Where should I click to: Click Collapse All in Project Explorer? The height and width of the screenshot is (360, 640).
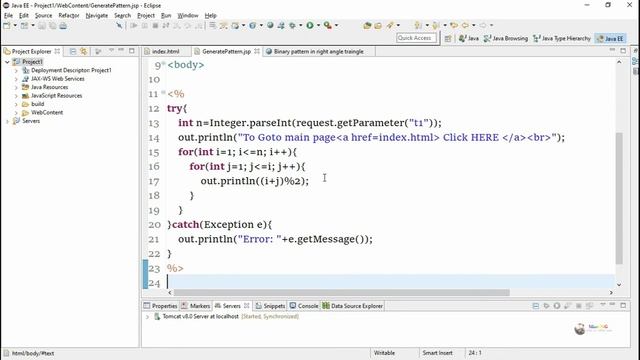(73, 51)
